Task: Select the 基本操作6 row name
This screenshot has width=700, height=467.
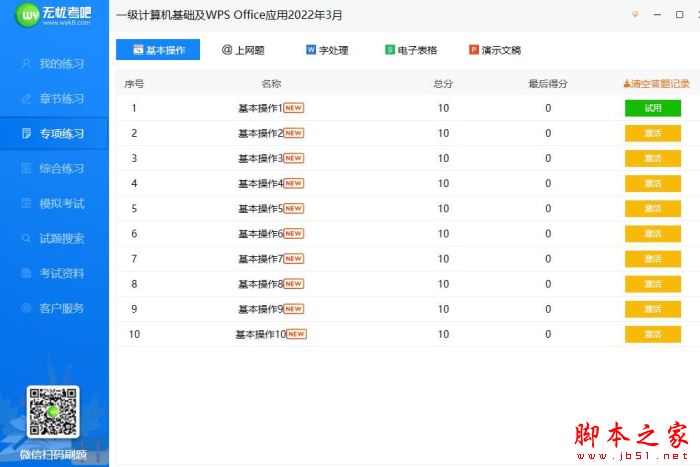Action: (260, 234)
